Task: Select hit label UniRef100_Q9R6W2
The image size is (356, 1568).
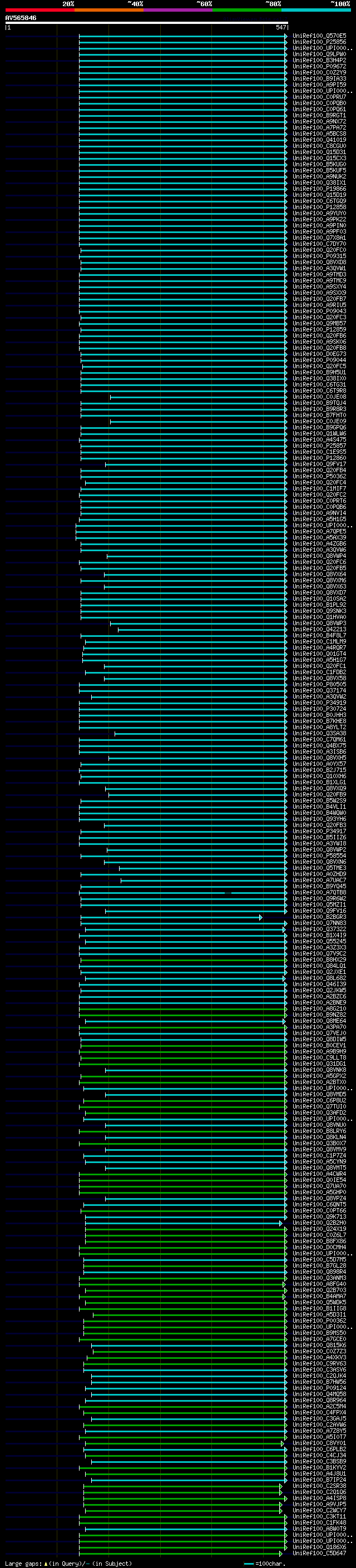Action: (x=319, y=898)
